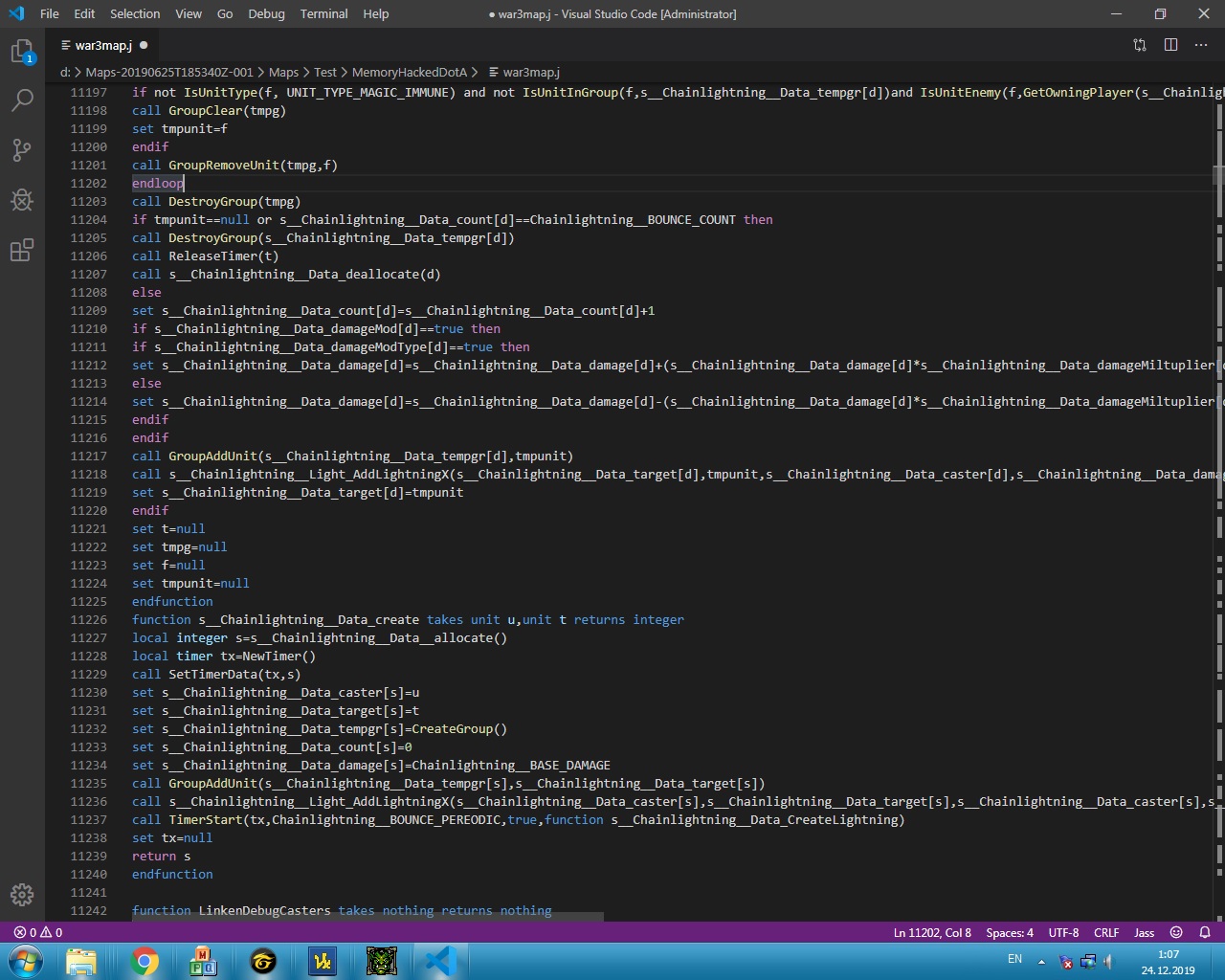Viewport: 1225px width, 980px height.
Task: Open the File menu
Action: pyautogui.click(x=50, y=13)
